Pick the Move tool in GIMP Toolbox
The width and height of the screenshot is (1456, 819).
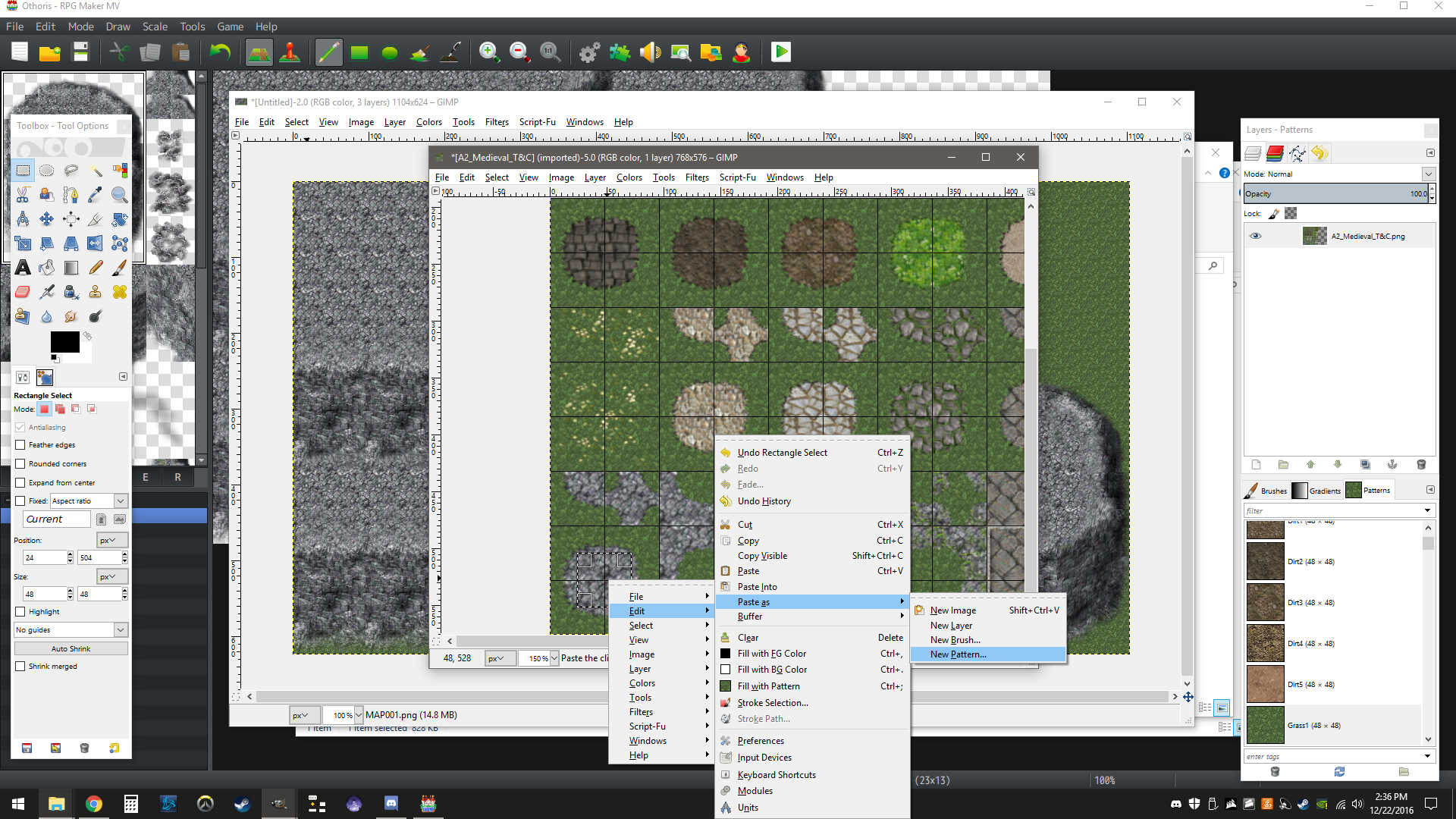click(47, 219)
